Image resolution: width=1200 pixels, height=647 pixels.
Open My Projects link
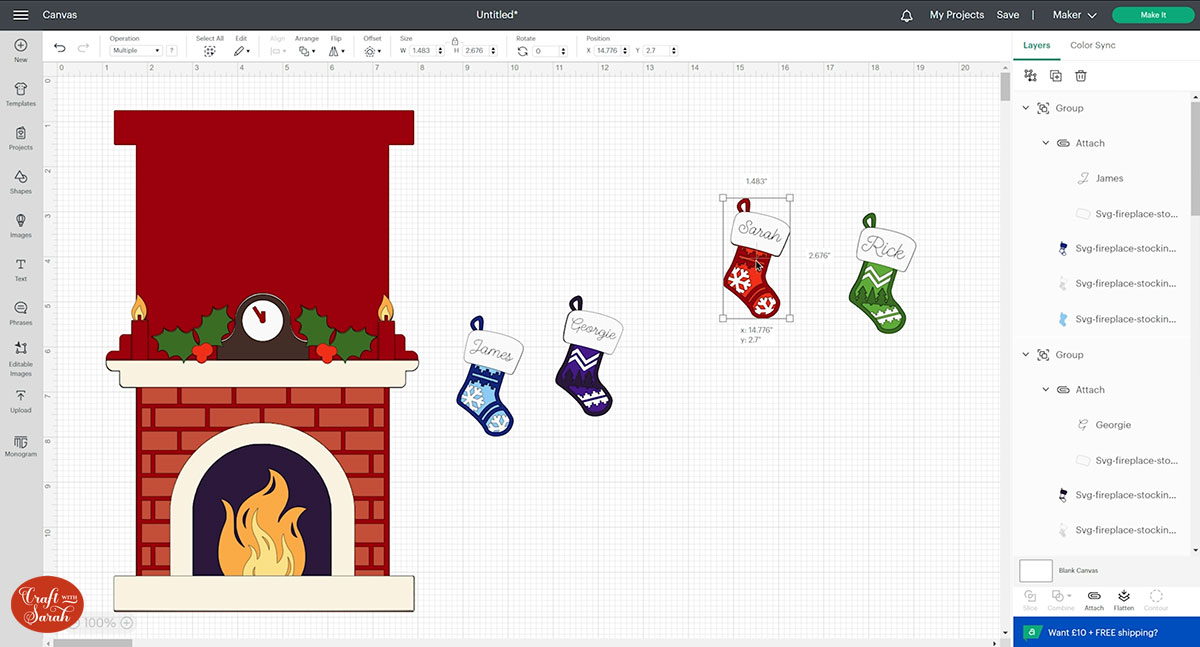pos(957,15)
